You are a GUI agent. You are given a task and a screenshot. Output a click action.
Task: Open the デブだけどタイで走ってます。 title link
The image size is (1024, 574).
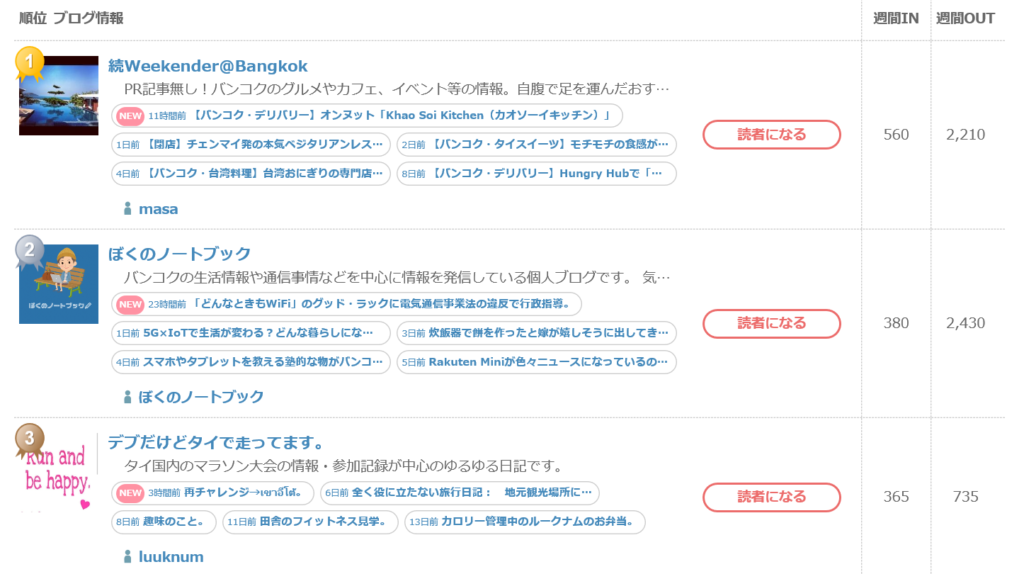coord(216,442)
